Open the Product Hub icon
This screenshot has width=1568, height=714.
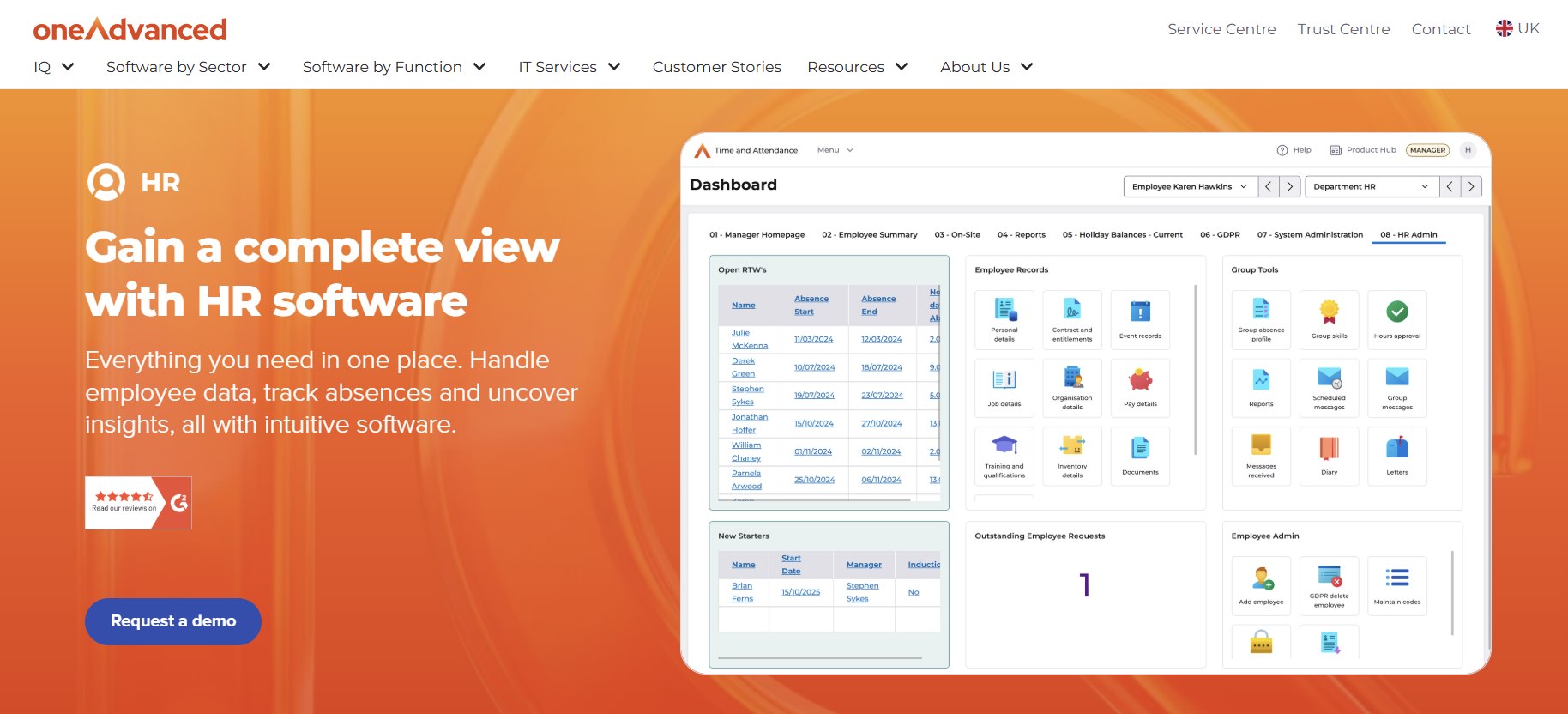1336,150
